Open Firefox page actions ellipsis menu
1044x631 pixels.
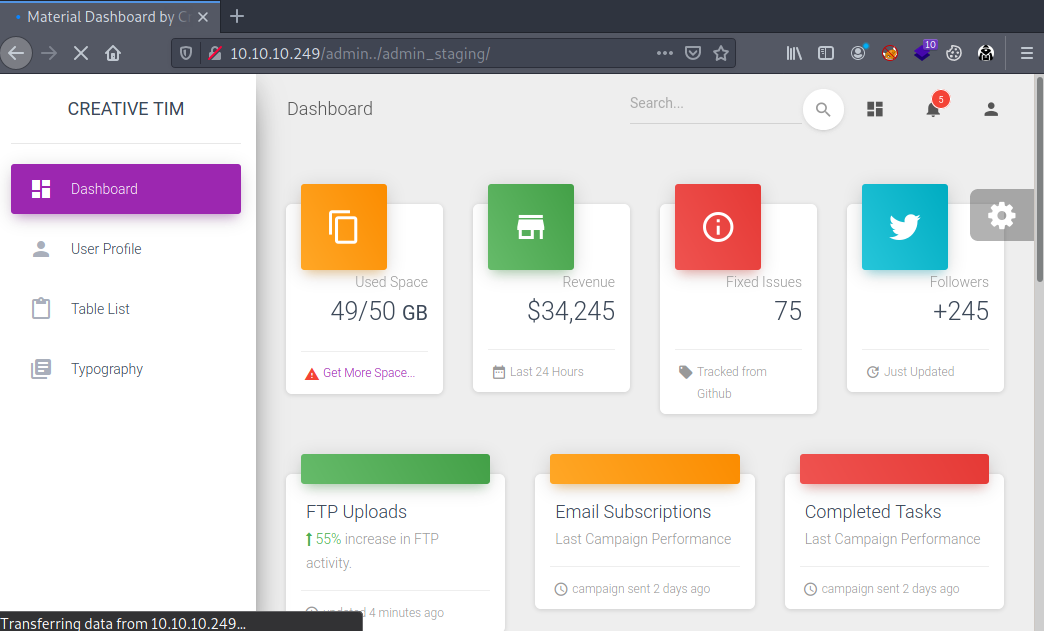665,53
